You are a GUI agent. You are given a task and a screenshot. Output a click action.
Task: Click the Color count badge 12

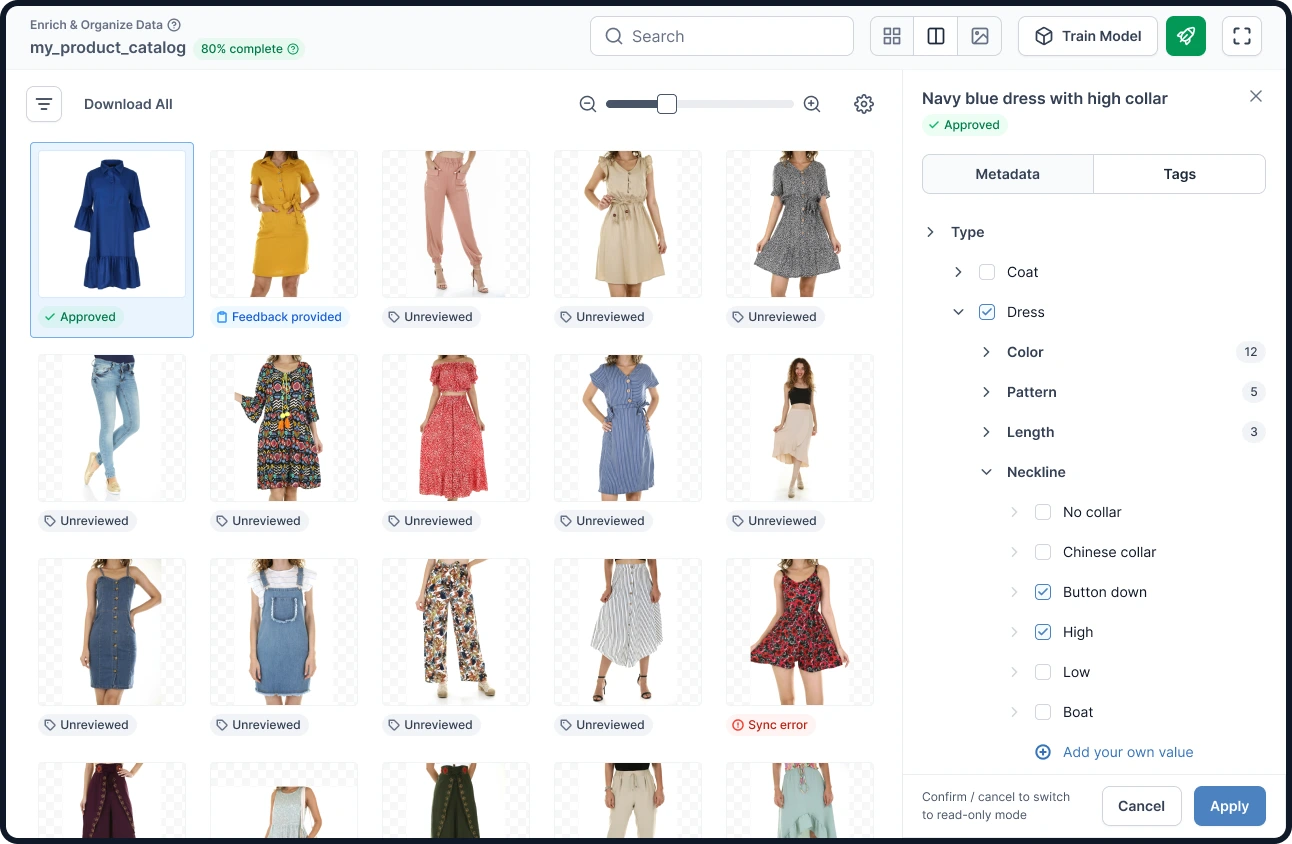(1251, 352)
